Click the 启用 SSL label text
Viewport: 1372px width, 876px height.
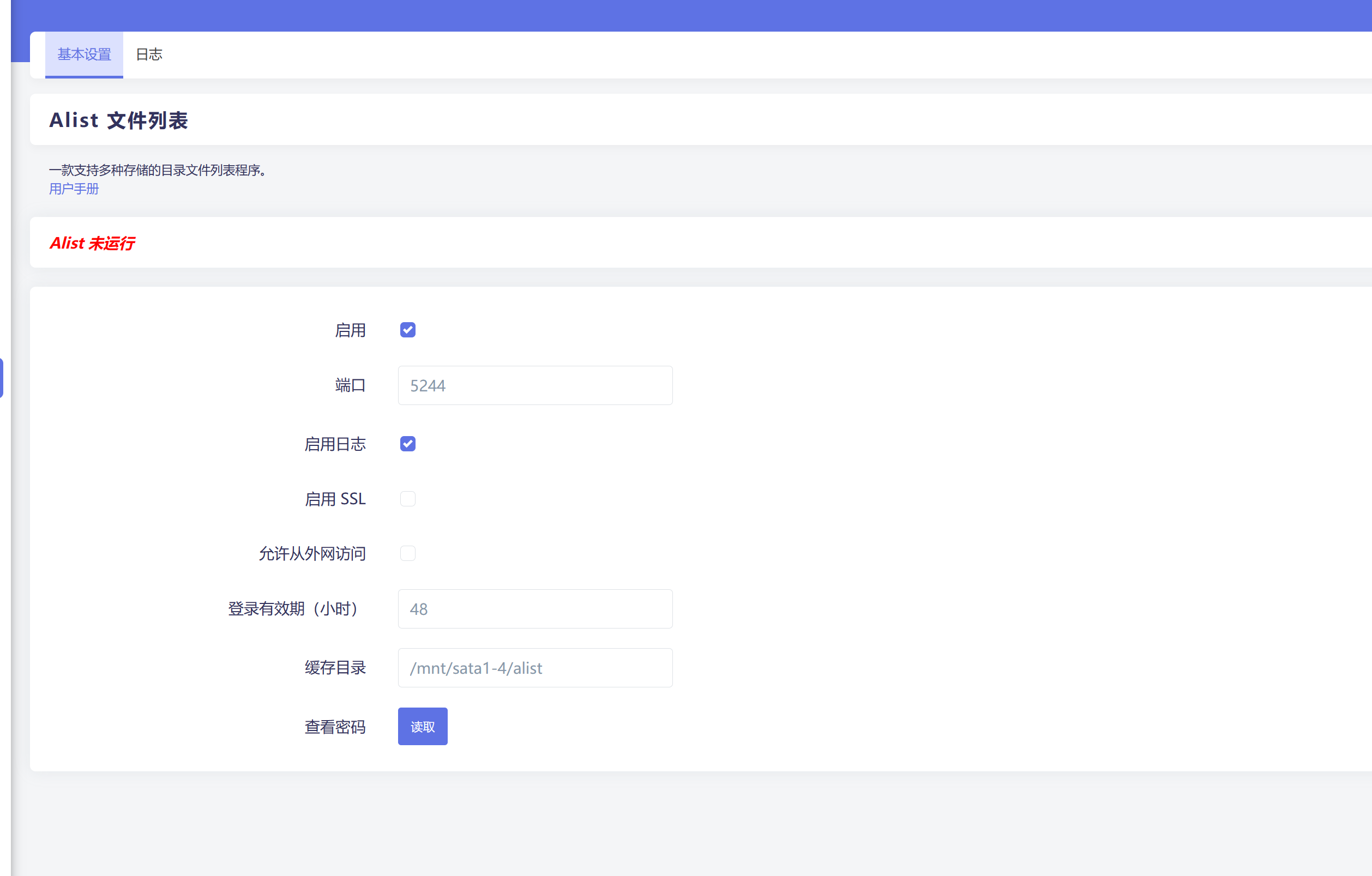point(335,499)
